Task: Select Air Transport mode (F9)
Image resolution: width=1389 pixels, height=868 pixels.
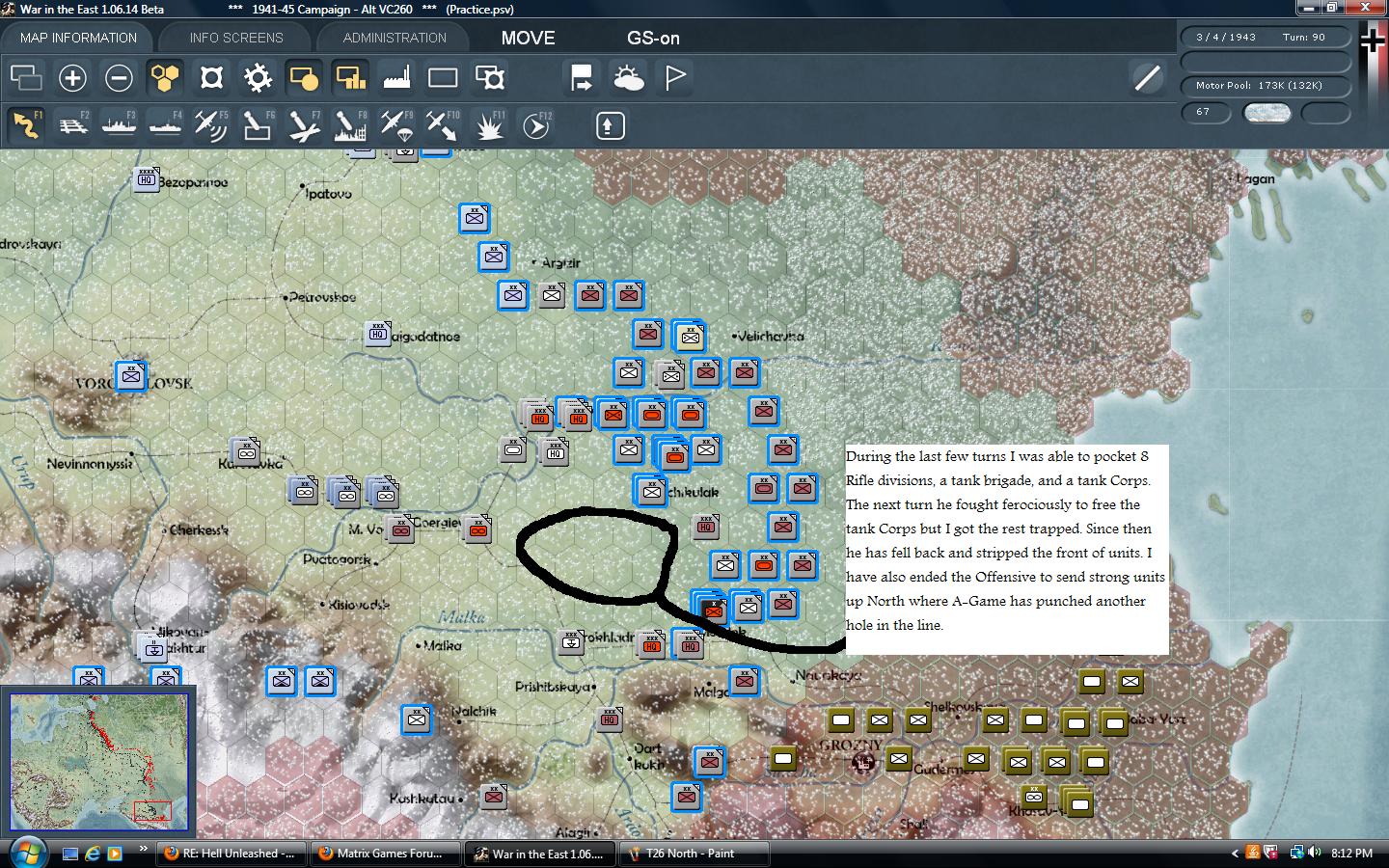Action: pyautogui.click(x=396, y=125)
